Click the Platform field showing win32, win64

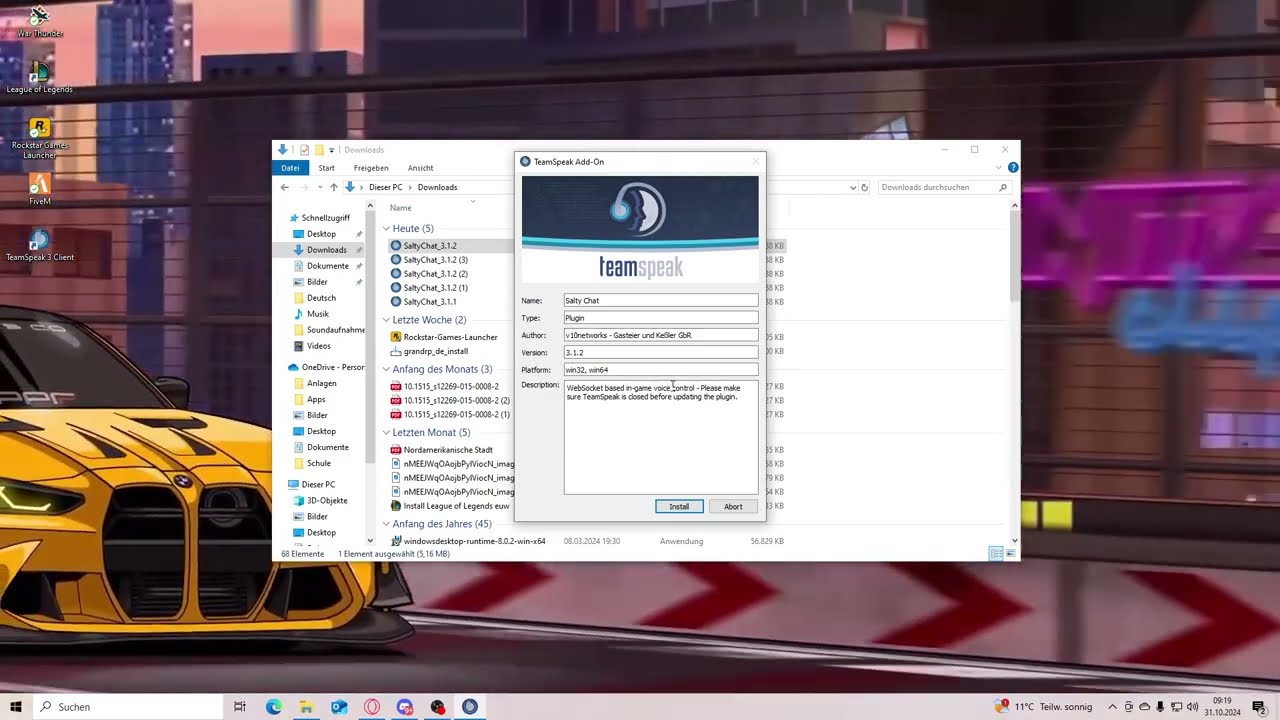661,369
